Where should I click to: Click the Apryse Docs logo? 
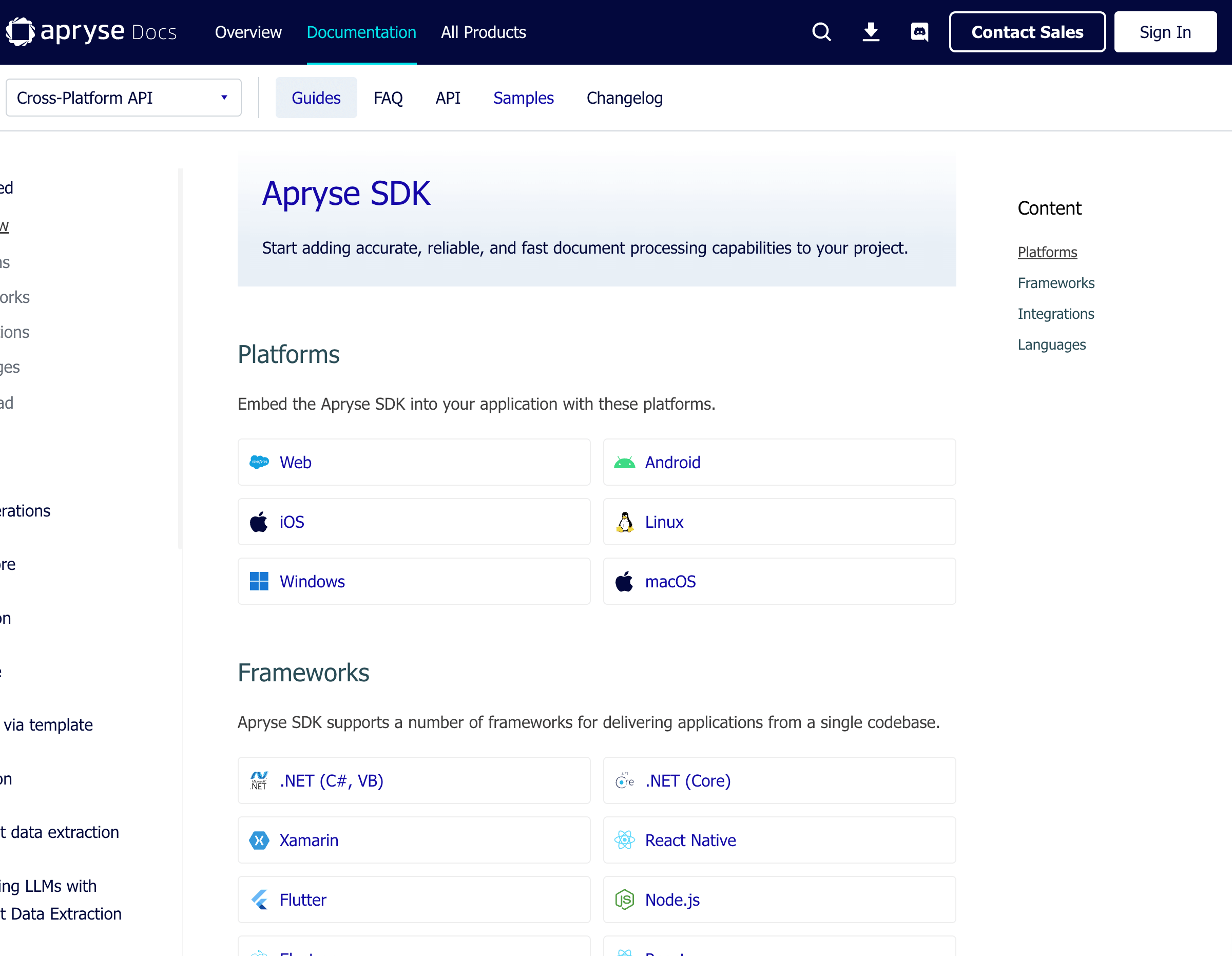91,32
